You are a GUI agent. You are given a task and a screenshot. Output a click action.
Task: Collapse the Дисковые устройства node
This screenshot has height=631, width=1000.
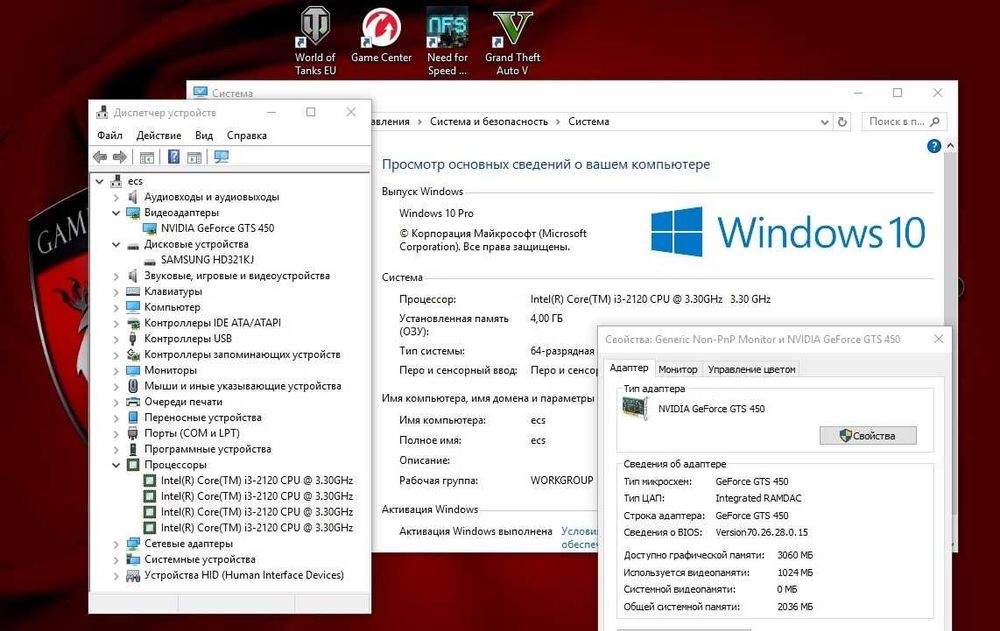point(115,244)
